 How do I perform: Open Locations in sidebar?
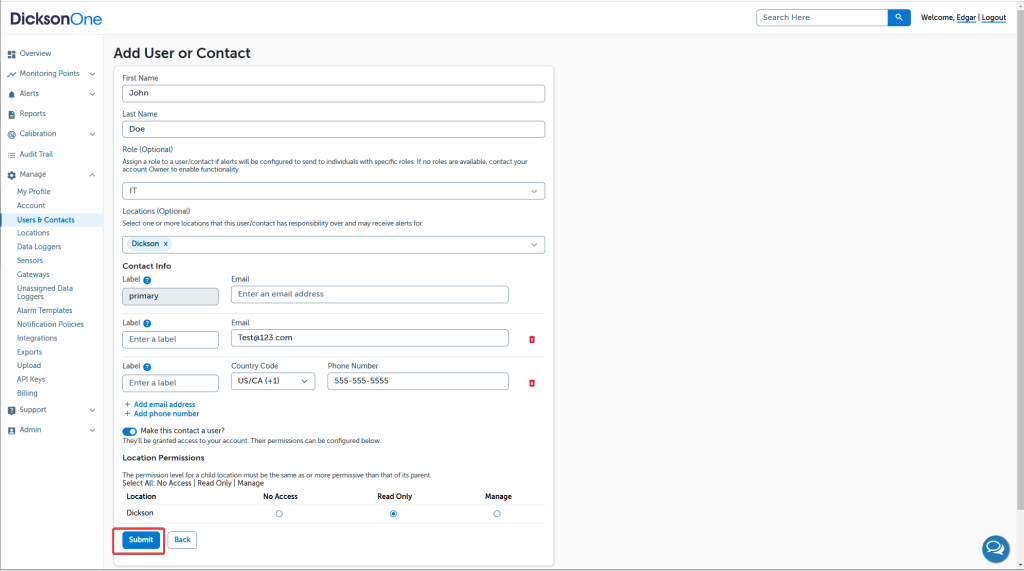coord(33,233)
